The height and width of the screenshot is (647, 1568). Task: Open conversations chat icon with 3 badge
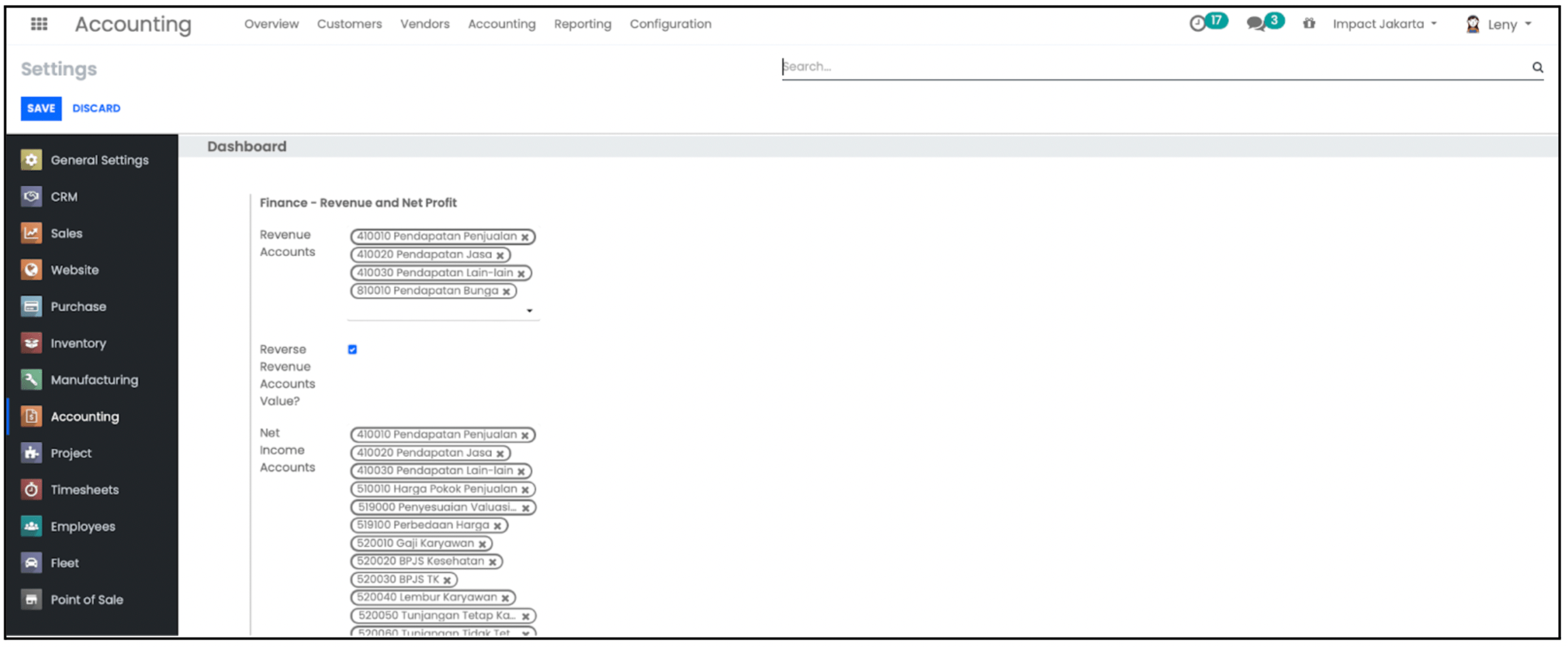(1264, 22)
